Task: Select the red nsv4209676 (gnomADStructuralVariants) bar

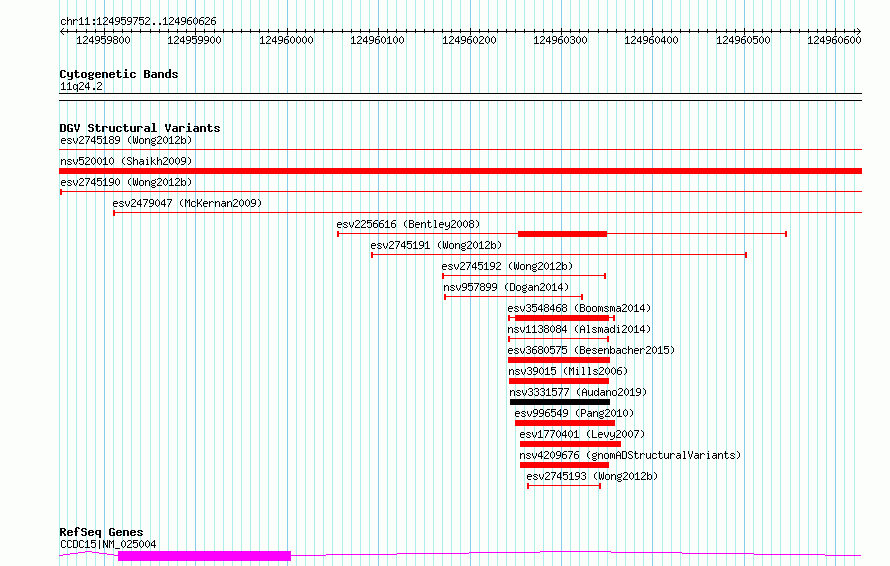Action: tap(565, 465)
